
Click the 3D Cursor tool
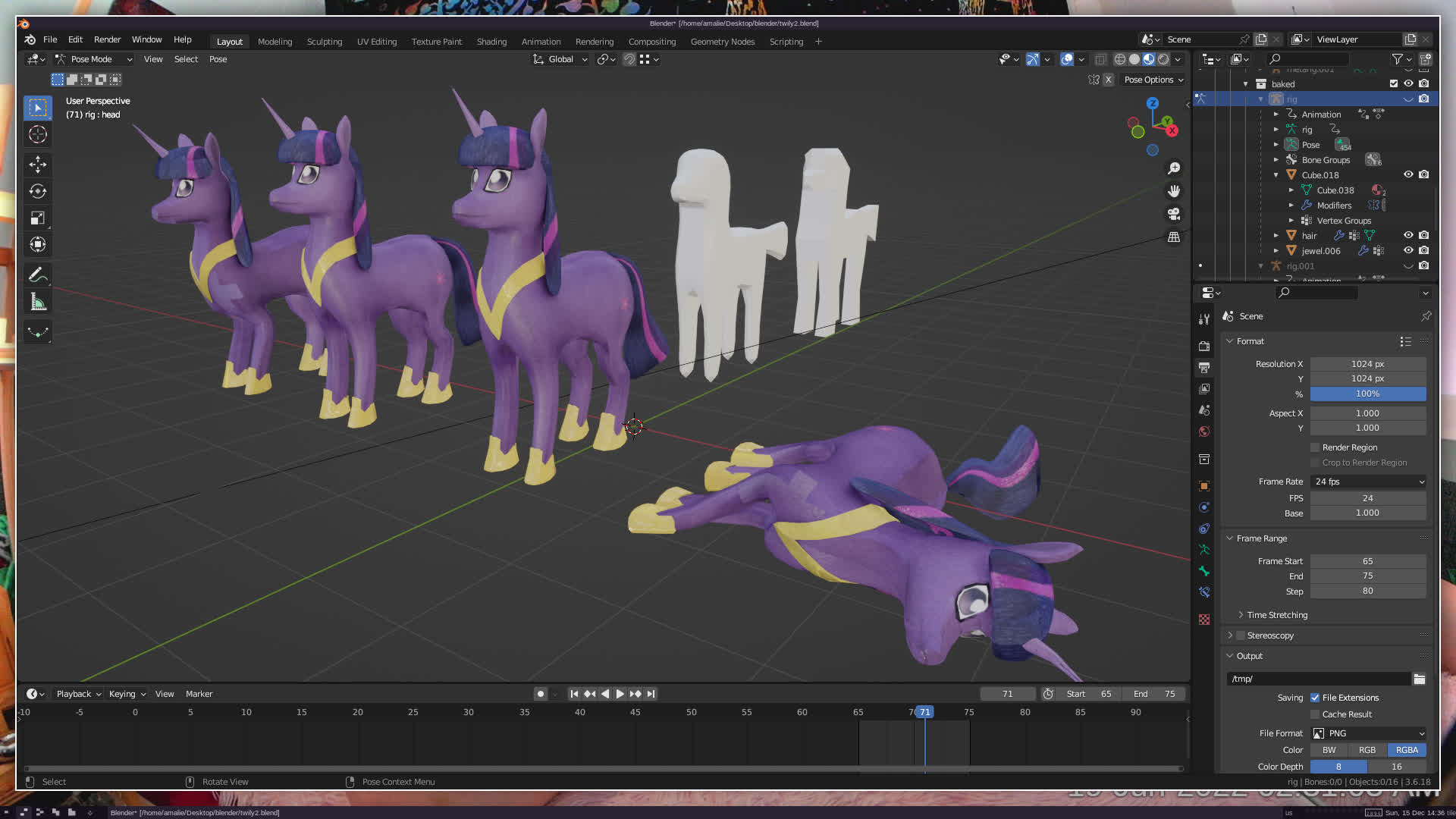pos(38,135)
